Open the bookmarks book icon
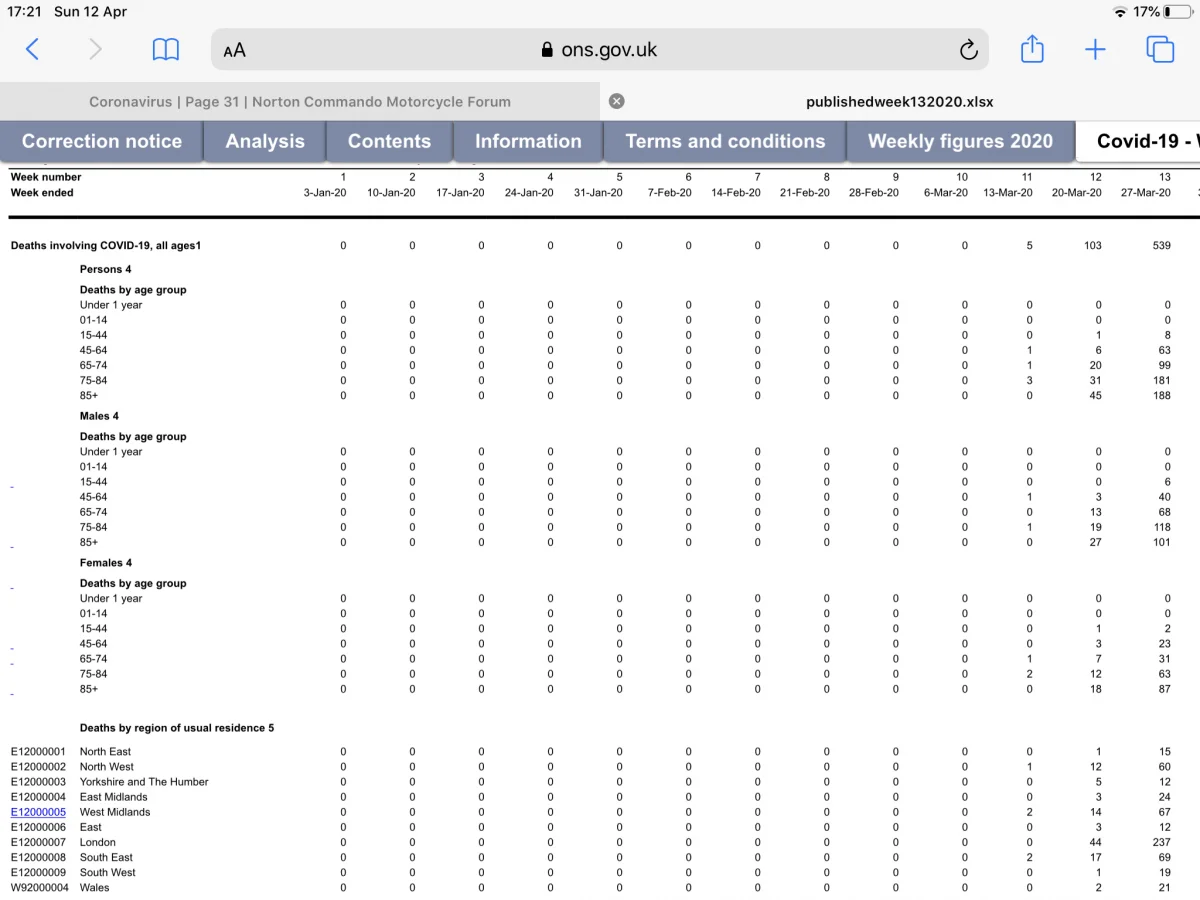Screen dimensions: 1200x900 click(165, 49)
